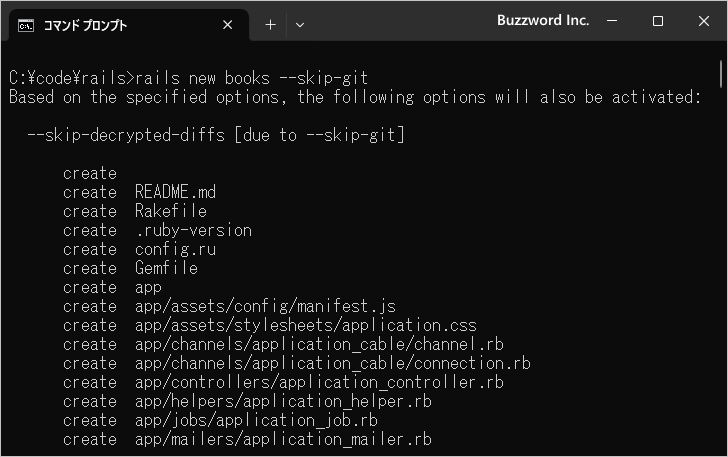Click the Rakefile entry in output
Image resolution: width=728 pixels, height=457 pixels.
171,211
